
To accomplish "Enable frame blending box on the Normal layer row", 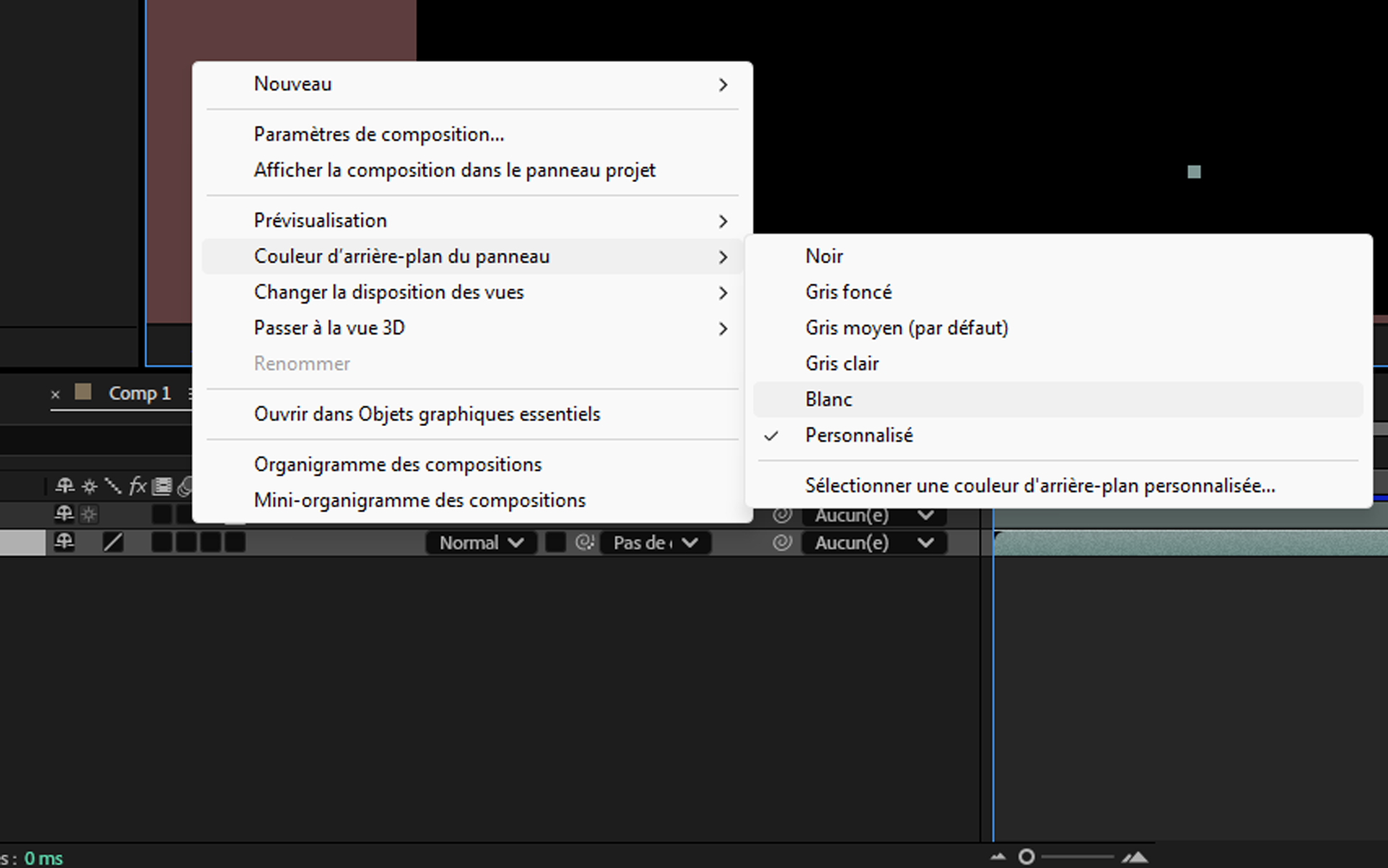I will [162, 542].
